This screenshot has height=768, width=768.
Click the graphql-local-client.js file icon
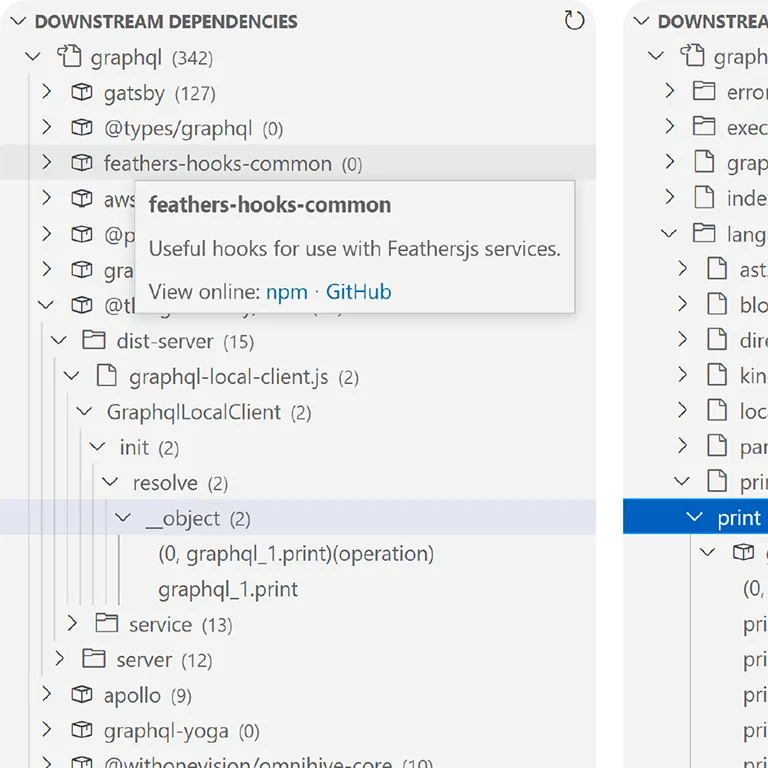(107, 375)
